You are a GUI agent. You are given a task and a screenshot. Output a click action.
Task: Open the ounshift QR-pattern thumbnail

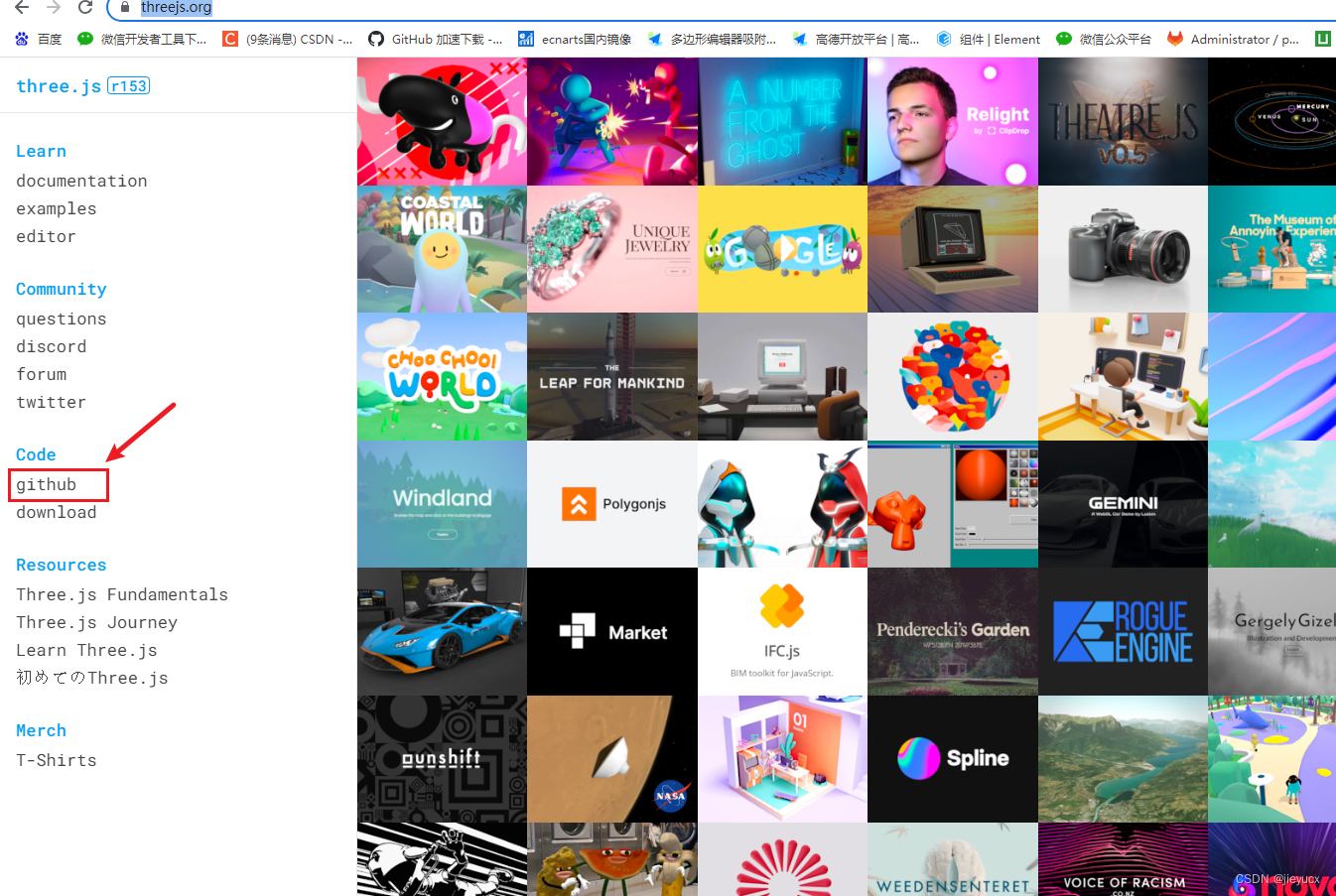pyautogui.click(x=442, y=759)
